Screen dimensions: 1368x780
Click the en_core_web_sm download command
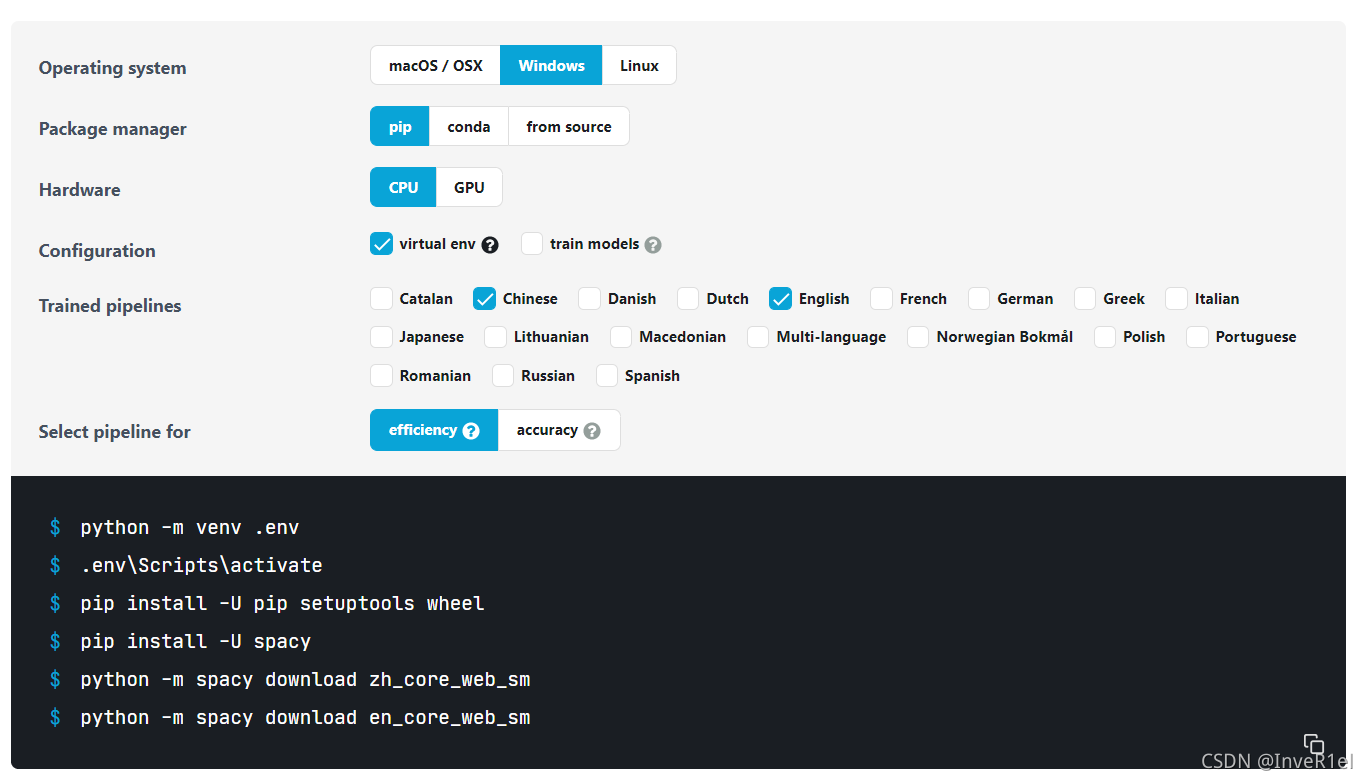305,718
